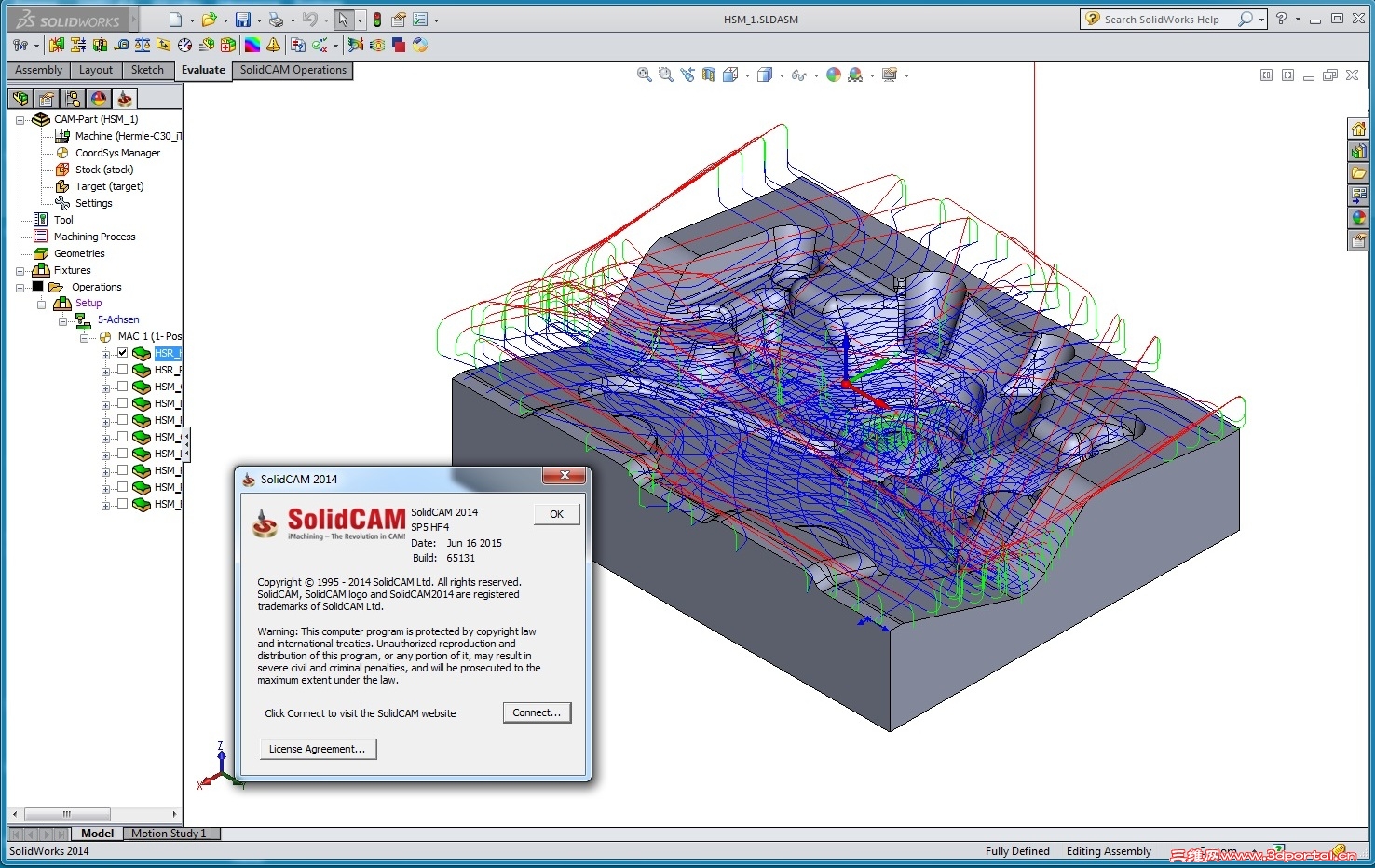Open SolidWorks Resources home icon in task pane
This screenshot has width=1375, height=868.
click(1359, 129)
